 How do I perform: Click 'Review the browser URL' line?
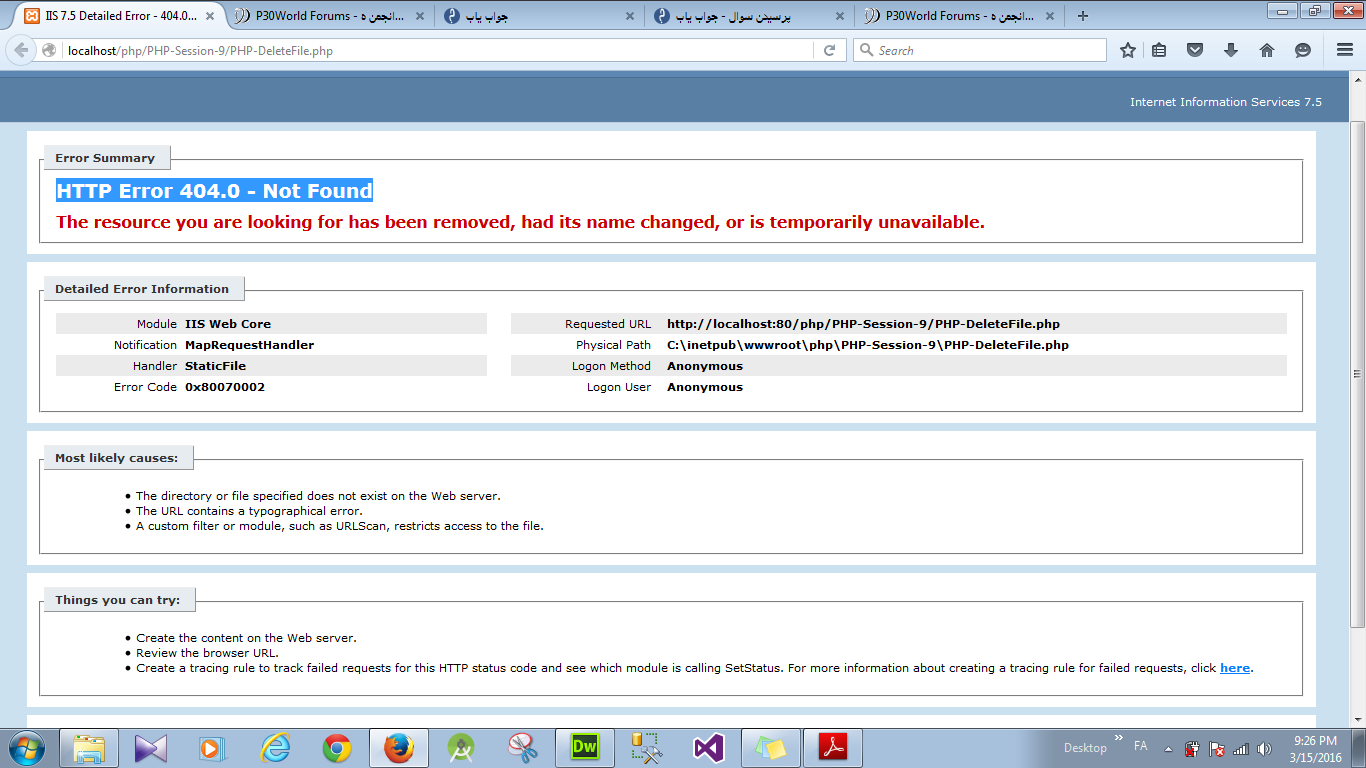[x=207, y=653]
